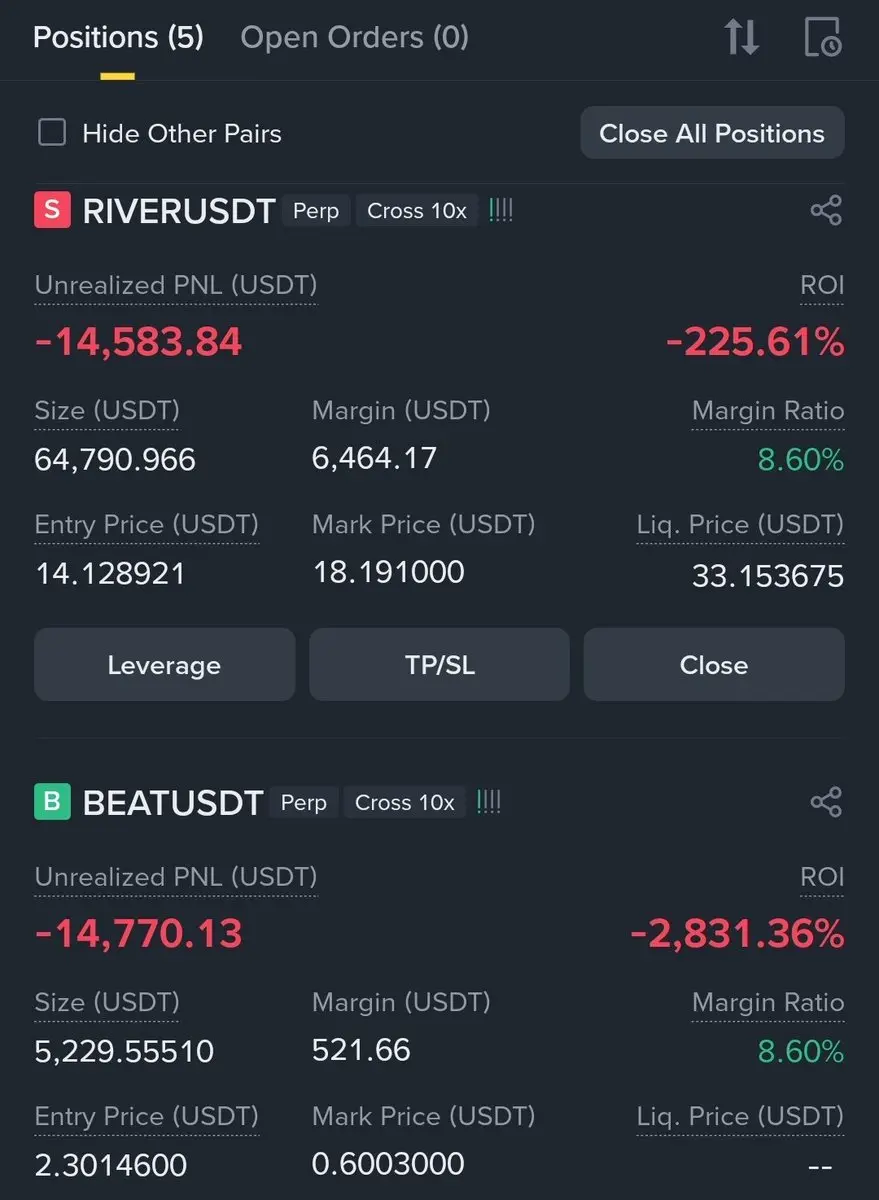The width and height of the screenshot is (879, 1200).
Task: Show RIVERUSDT Margin Ratio explanation
Action: [768, 411]
